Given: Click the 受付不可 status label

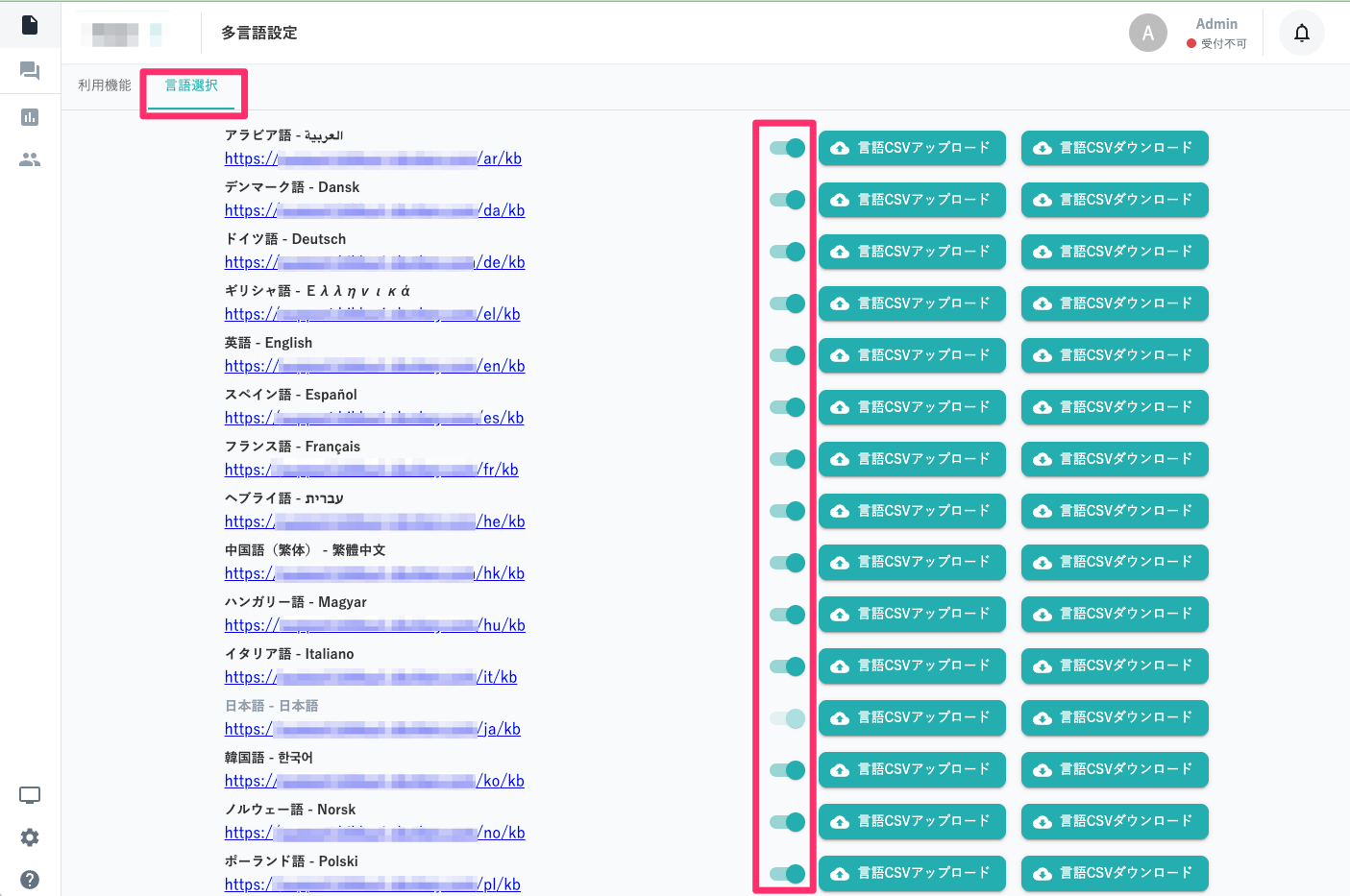Looking at the screenshot, I should click(1223, 44).
